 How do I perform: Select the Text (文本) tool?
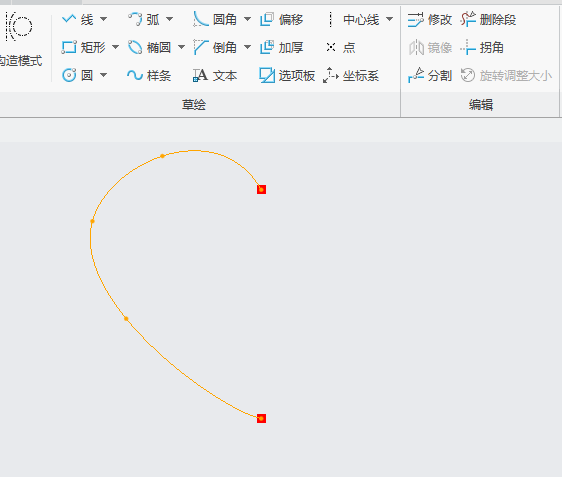[215, 75]
